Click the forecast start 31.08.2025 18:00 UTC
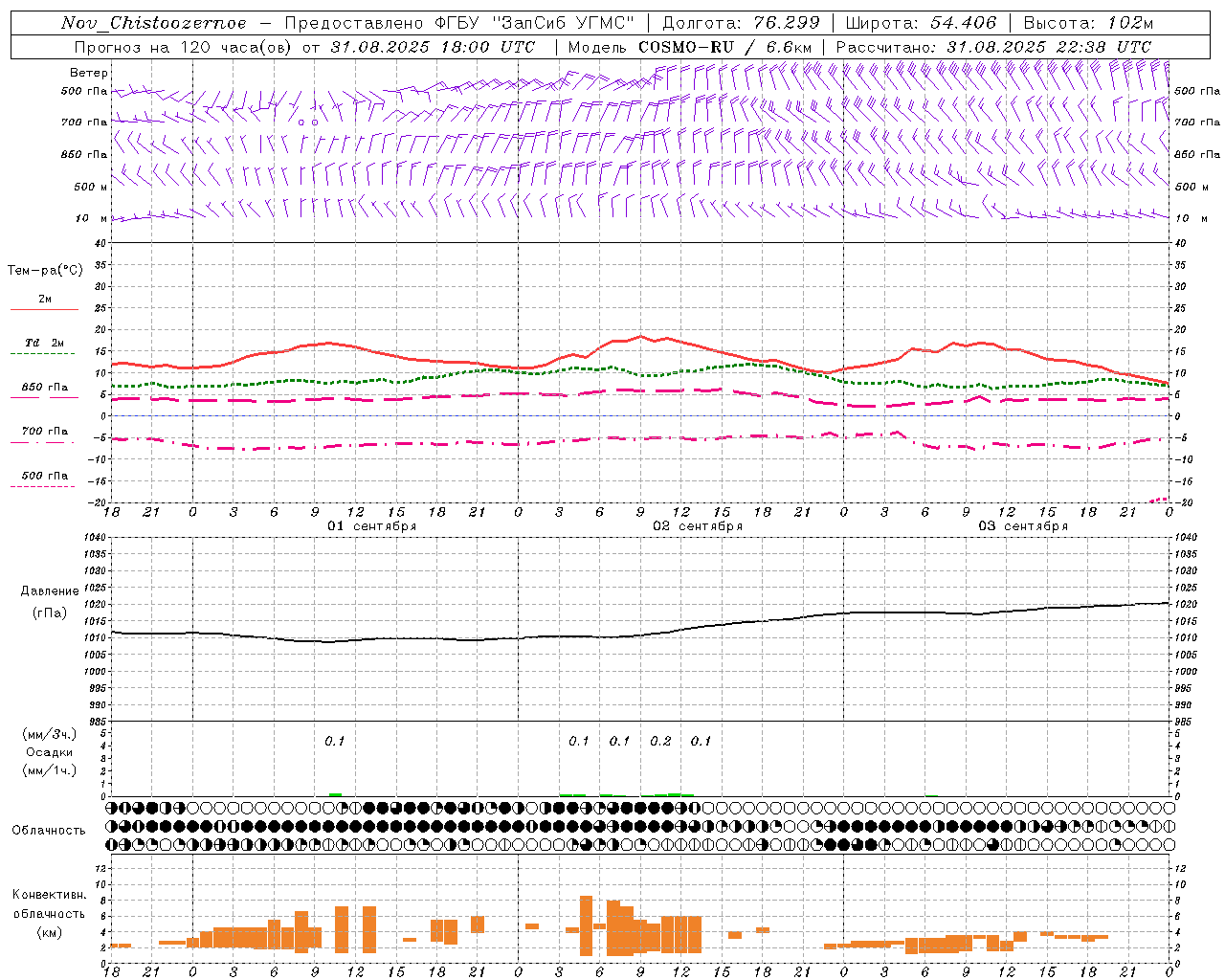 pyautogui.click(x=433, y=47)
